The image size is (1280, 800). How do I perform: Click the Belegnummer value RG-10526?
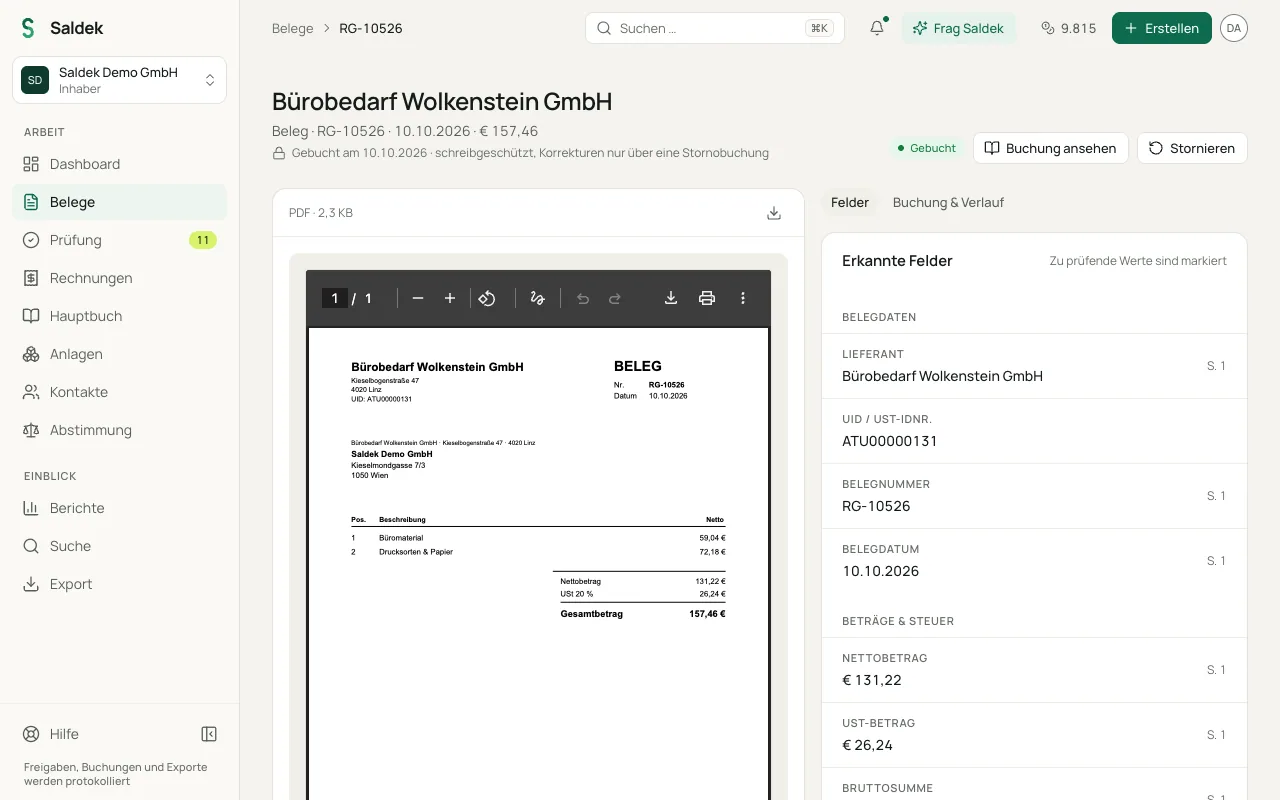click(x=876, y=506)
